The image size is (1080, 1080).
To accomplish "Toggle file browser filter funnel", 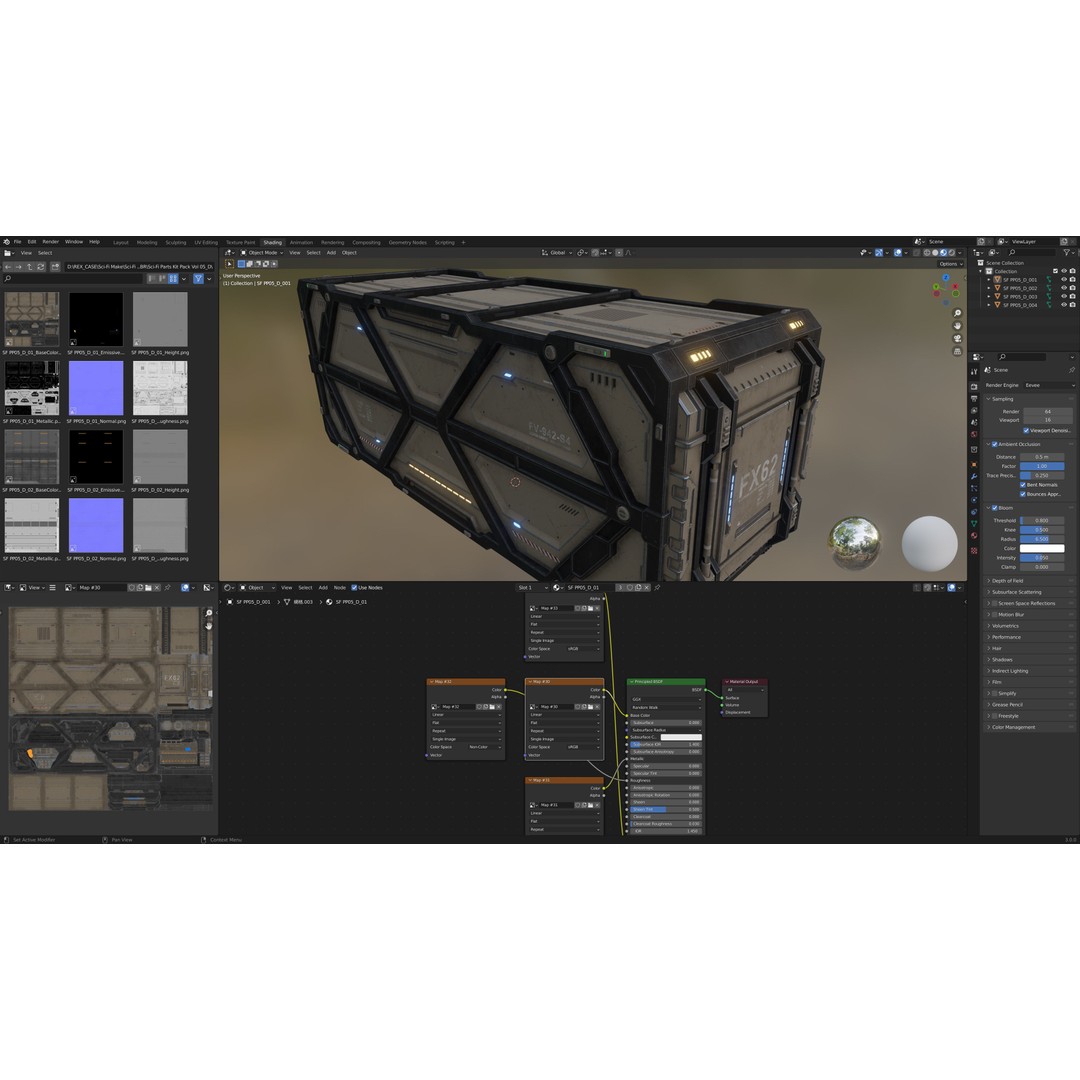I will tap(198, 278).
